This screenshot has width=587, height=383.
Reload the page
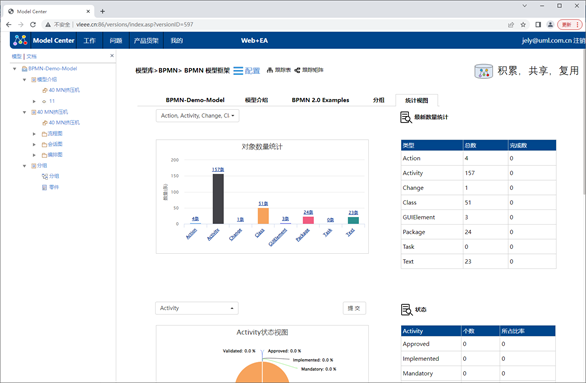tap(33, 24)
